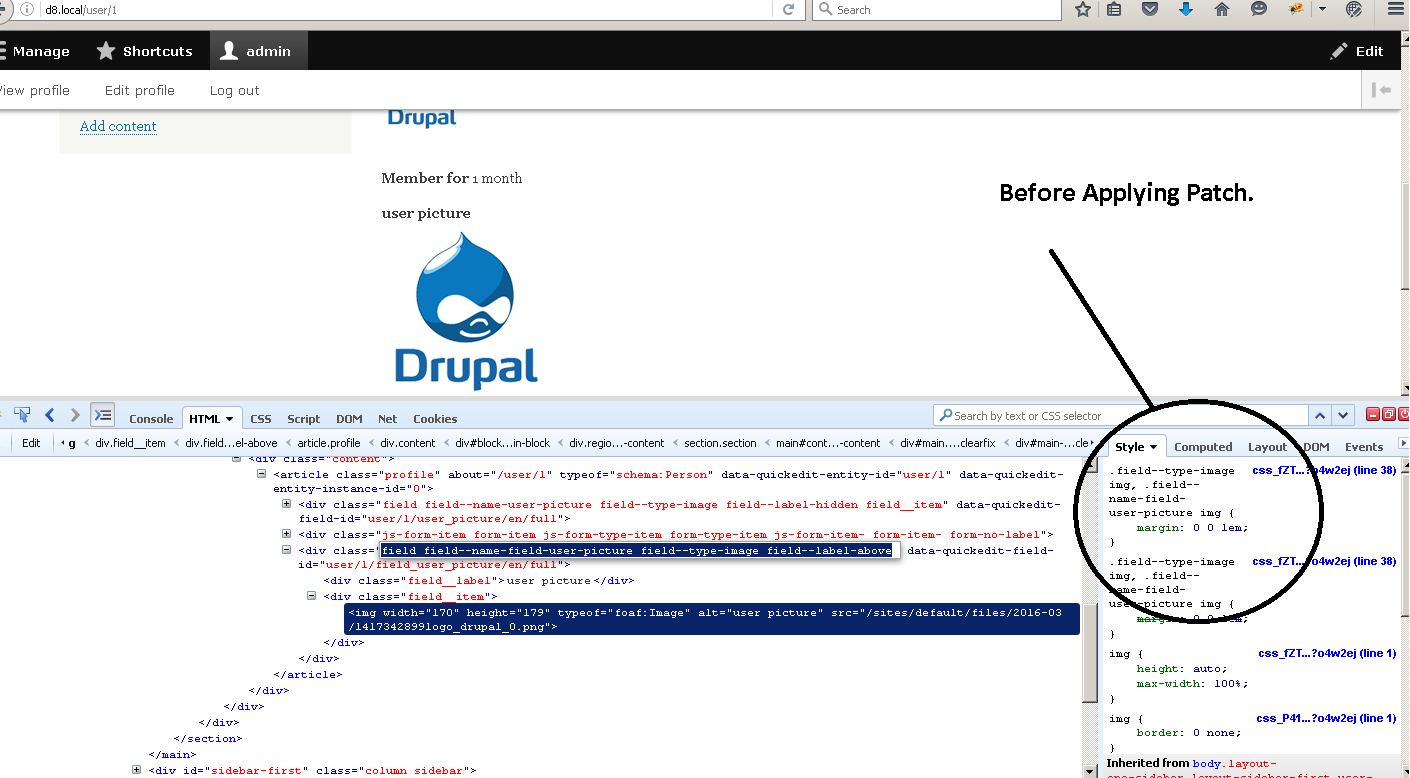This screenshot has width=1410, height=778.
Task: Go to the browser home page icon
Action: point(1222,9)
